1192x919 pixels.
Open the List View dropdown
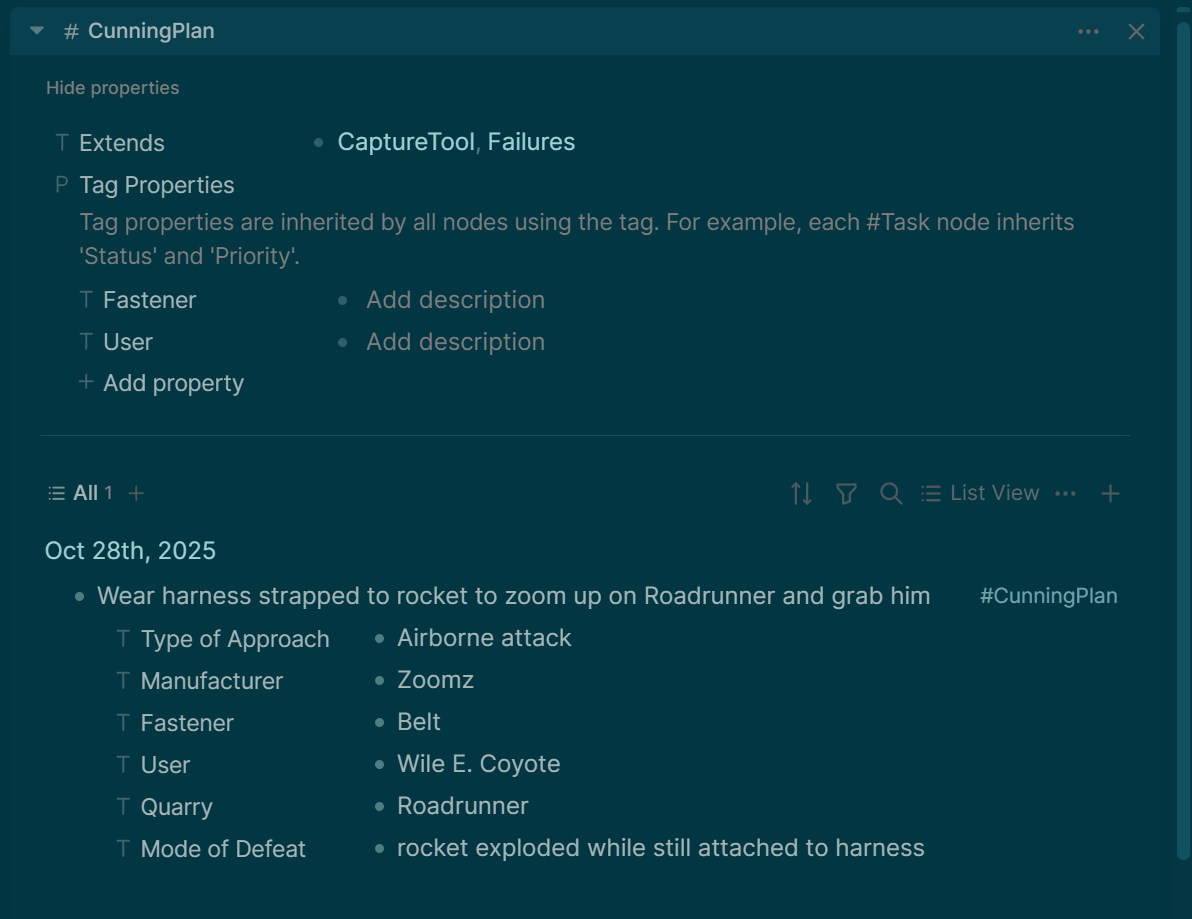[981, 493]
